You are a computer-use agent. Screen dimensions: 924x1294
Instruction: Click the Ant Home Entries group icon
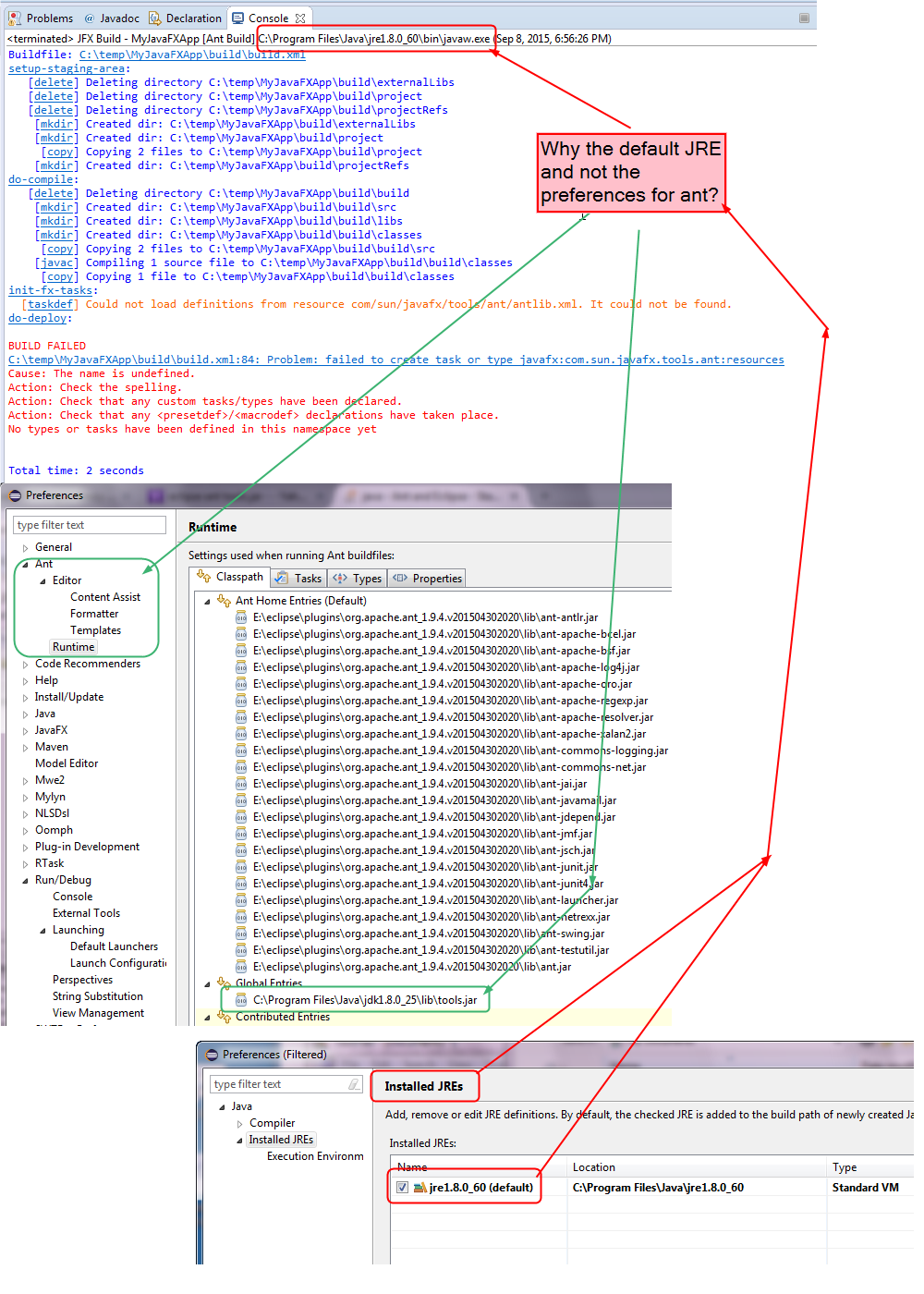pos(224,601)
